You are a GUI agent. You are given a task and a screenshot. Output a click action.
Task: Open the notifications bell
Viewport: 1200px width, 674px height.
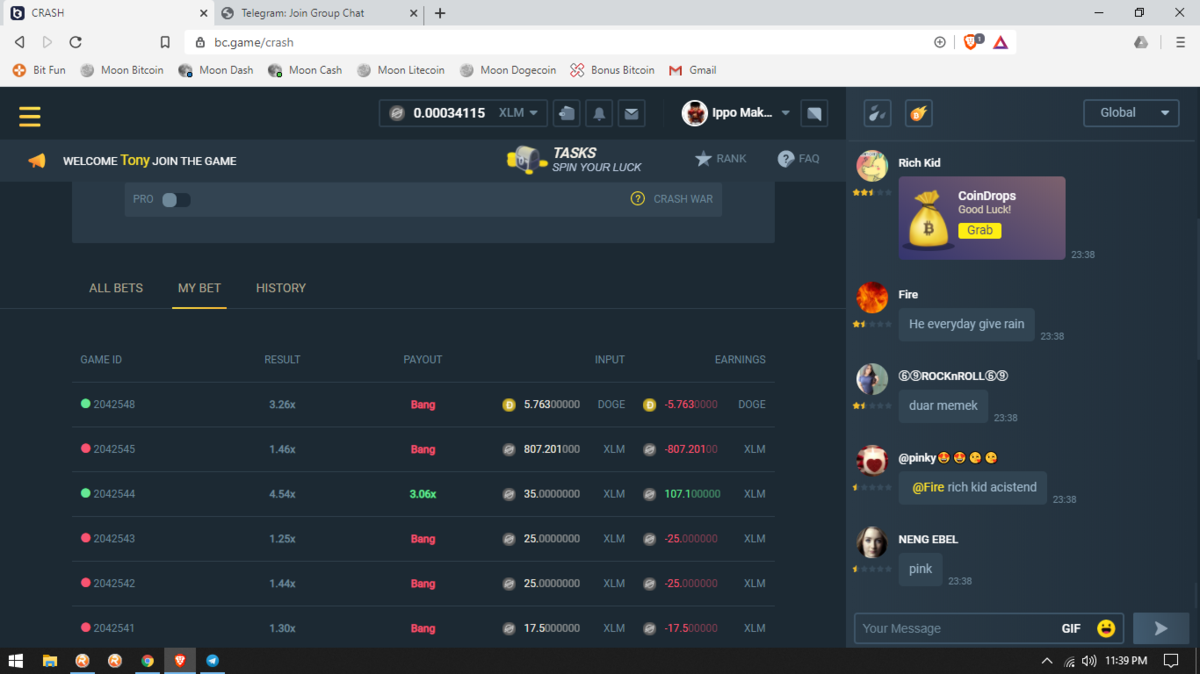(x=599, y=114)
